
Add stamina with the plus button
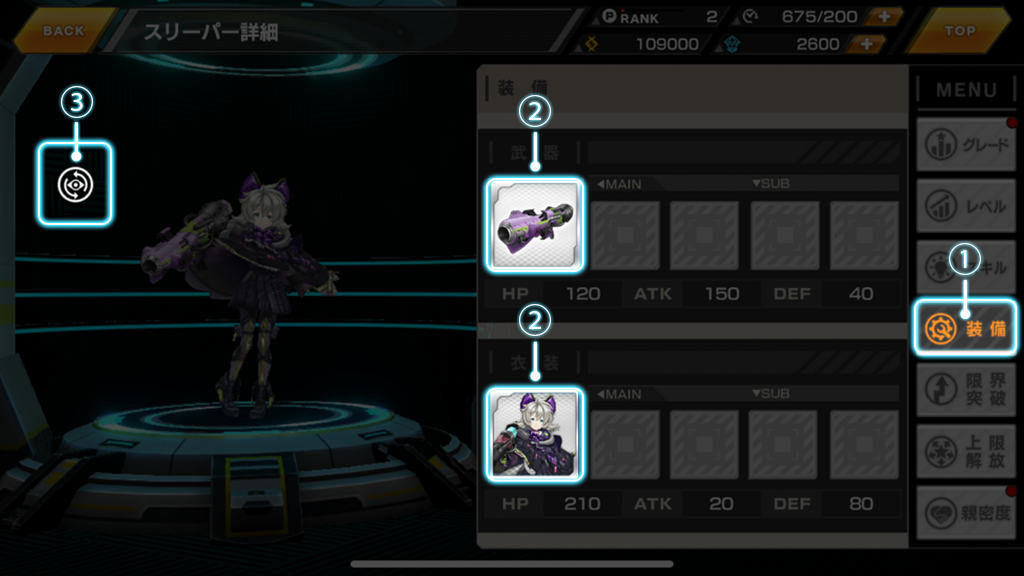[884, 17]
